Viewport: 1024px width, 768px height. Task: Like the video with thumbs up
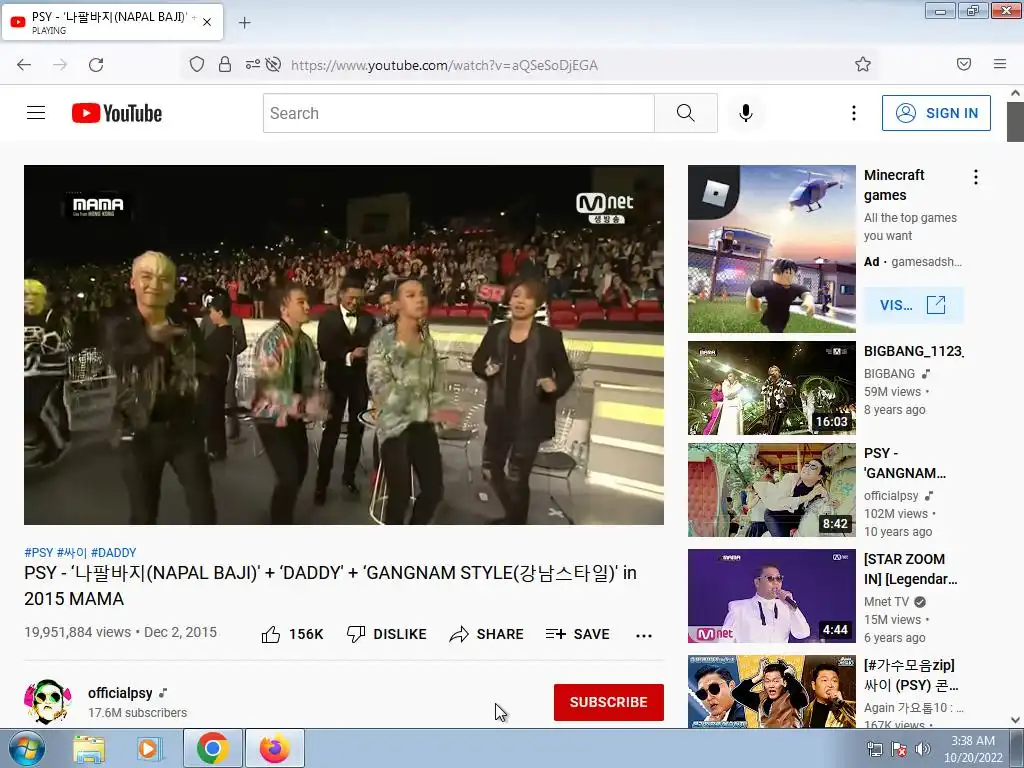pos(292,634)
